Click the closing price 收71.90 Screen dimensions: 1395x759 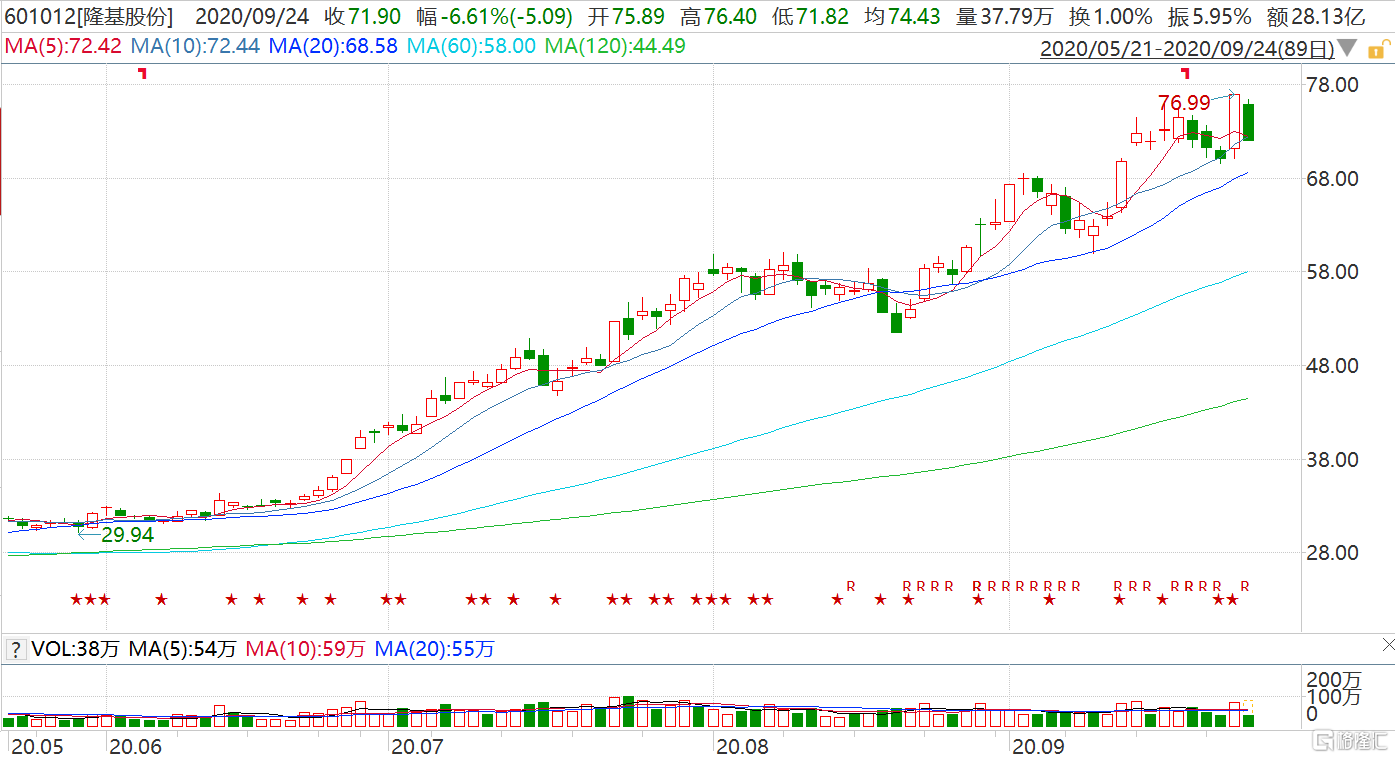(363, 17)
